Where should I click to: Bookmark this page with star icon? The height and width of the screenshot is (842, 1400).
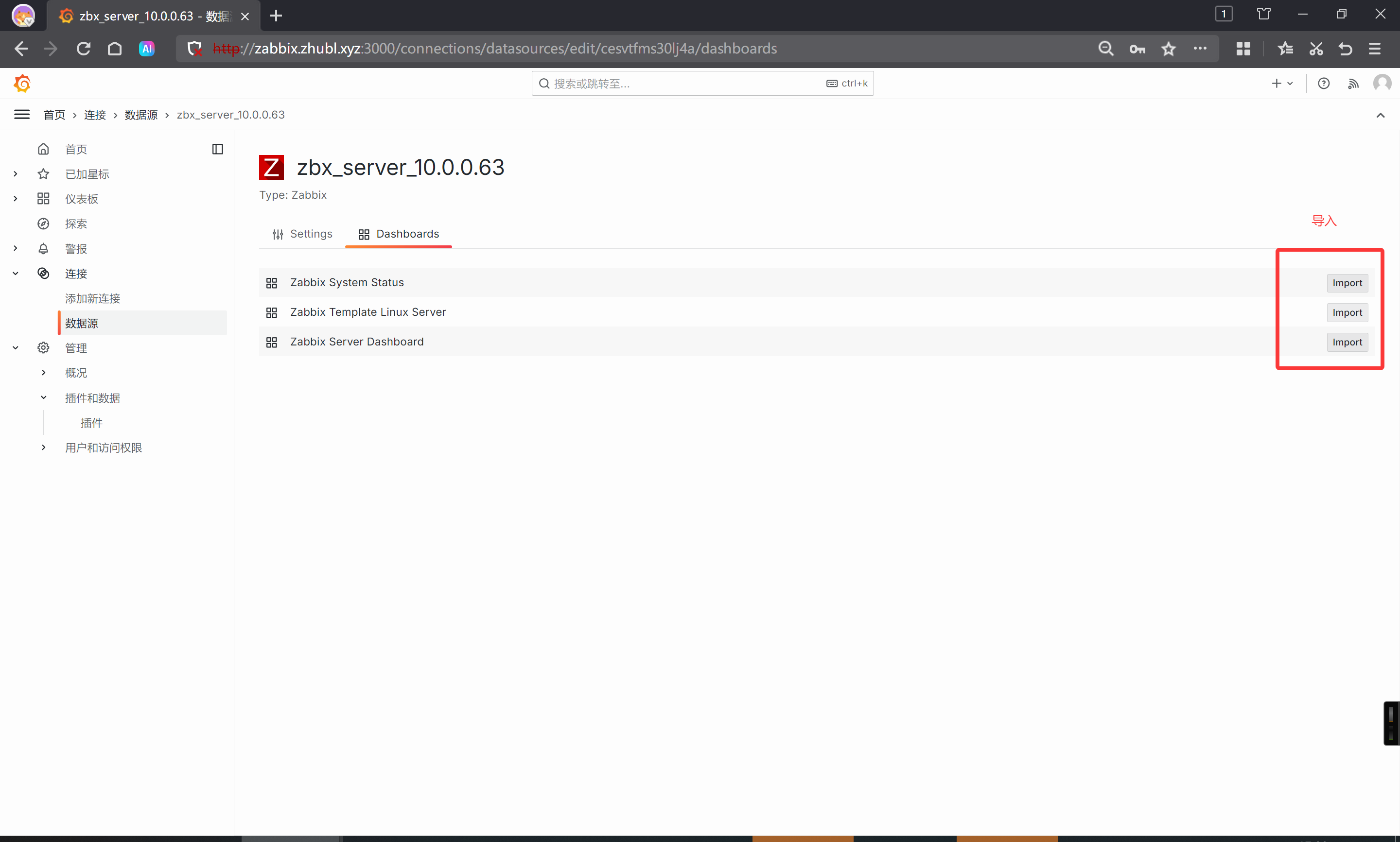click(x=1169, y=49)
